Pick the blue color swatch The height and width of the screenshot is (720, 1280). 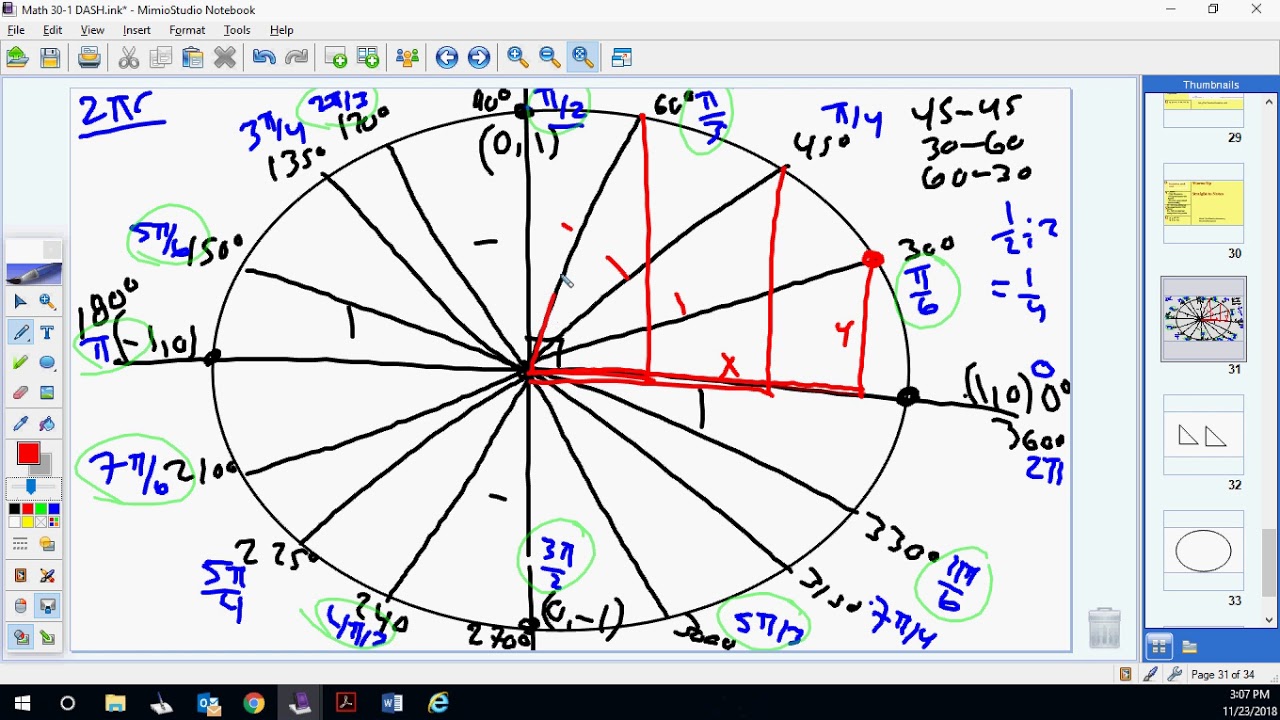click(54, 510)
